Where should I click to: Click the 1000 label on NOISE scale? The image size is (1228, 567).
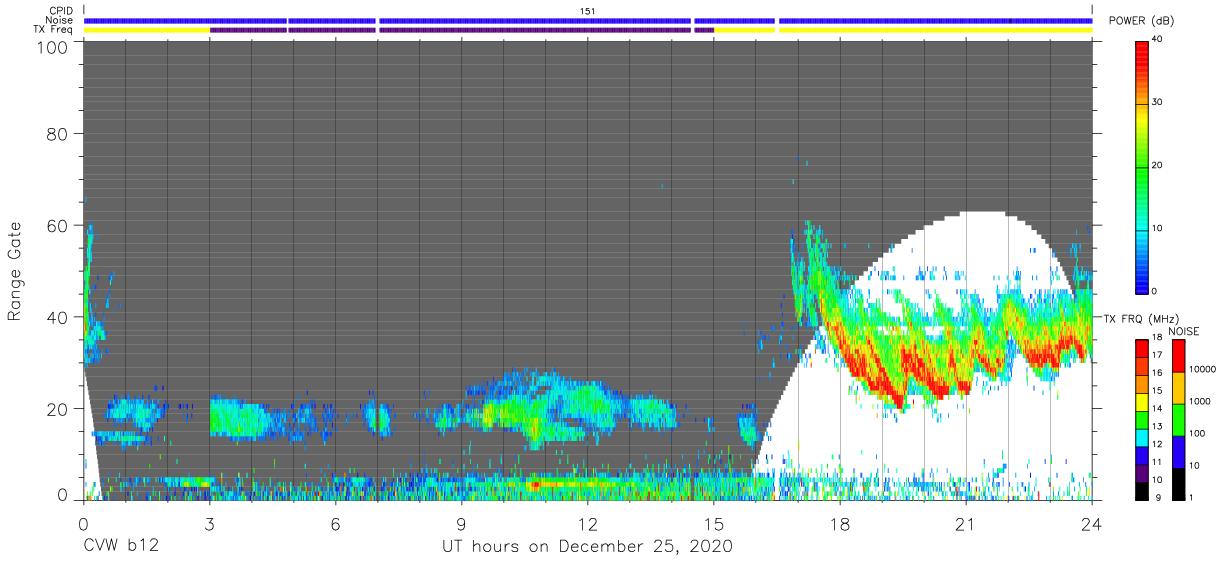click(x=1198, y=403)
